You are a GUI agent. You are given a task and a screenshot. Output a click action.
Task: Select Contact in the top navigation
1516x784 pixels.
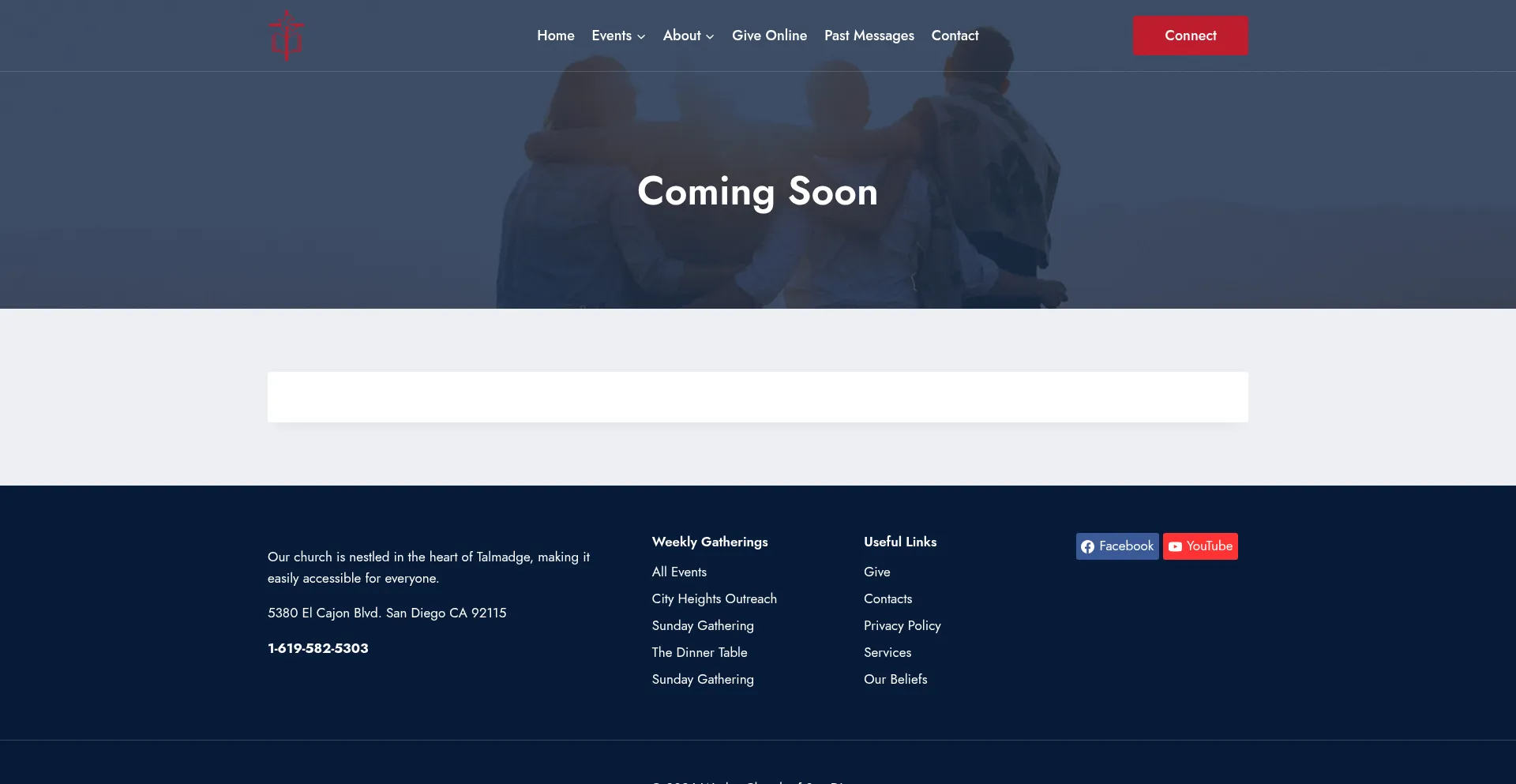955,36
